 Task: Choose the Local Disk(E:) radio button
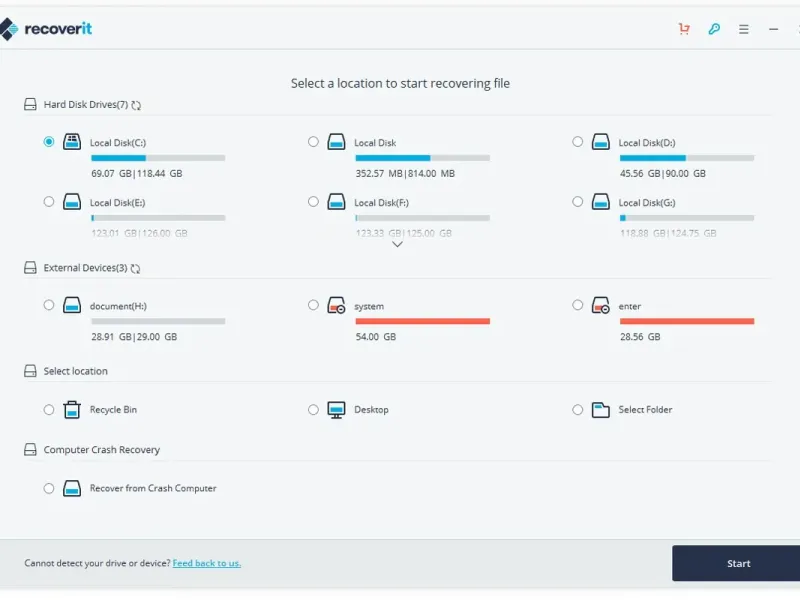click(49, 201)
